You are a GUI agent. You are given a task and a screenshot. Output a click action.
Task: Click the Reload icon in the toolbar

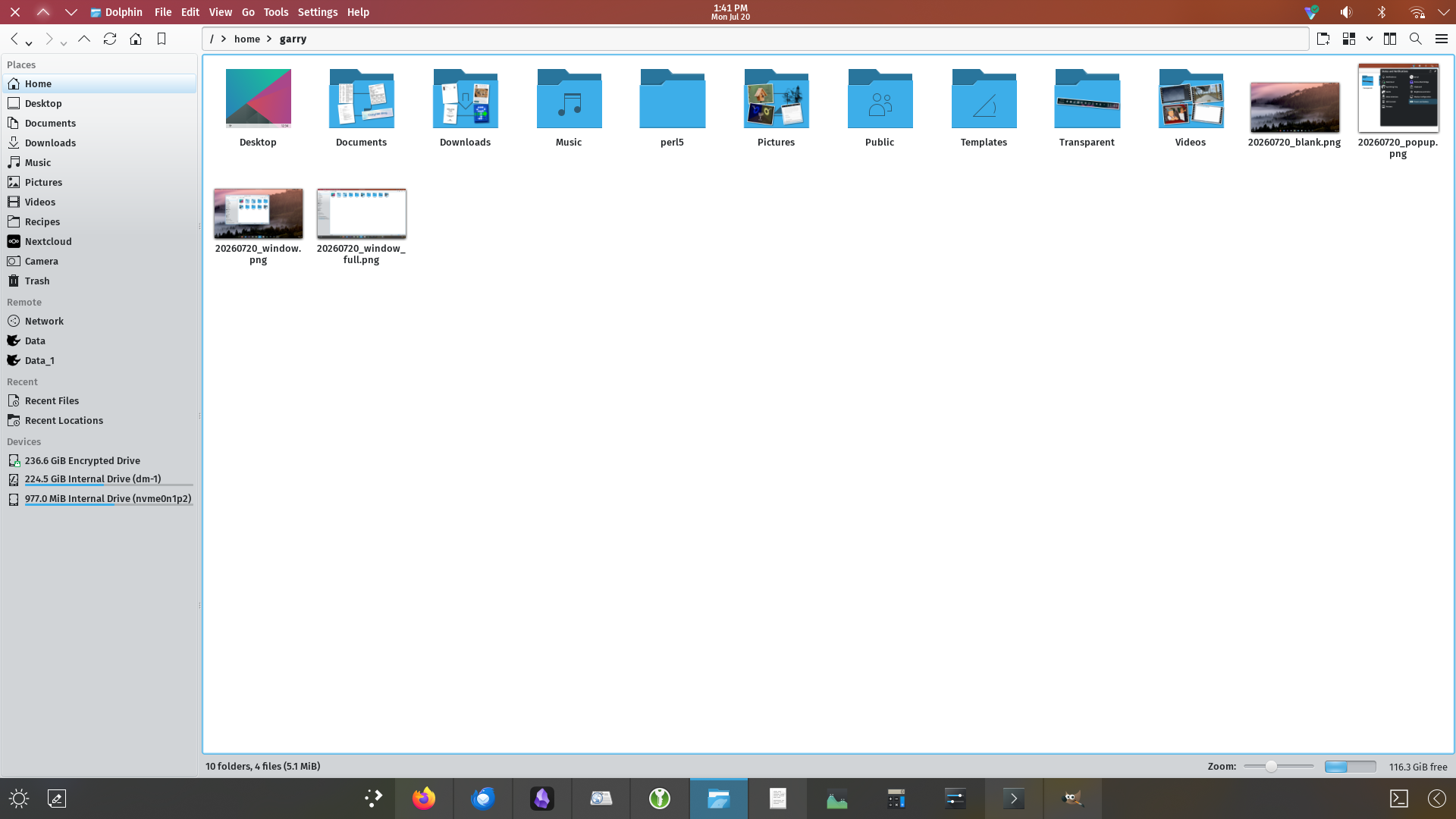point(110,39)
